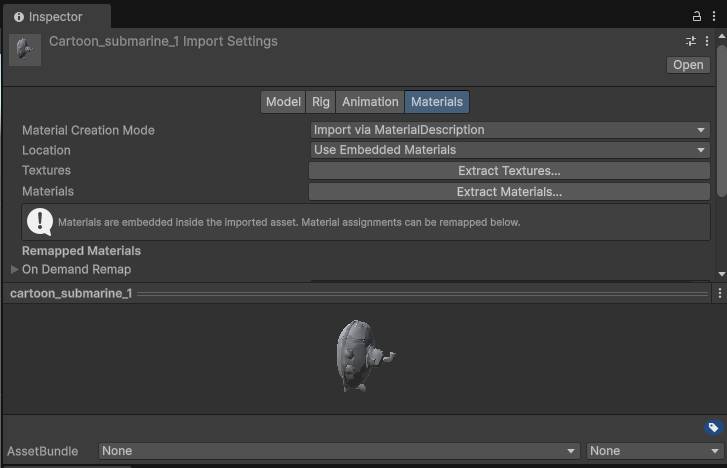
Task: Click the Textures label
Action: pos(46,170)
